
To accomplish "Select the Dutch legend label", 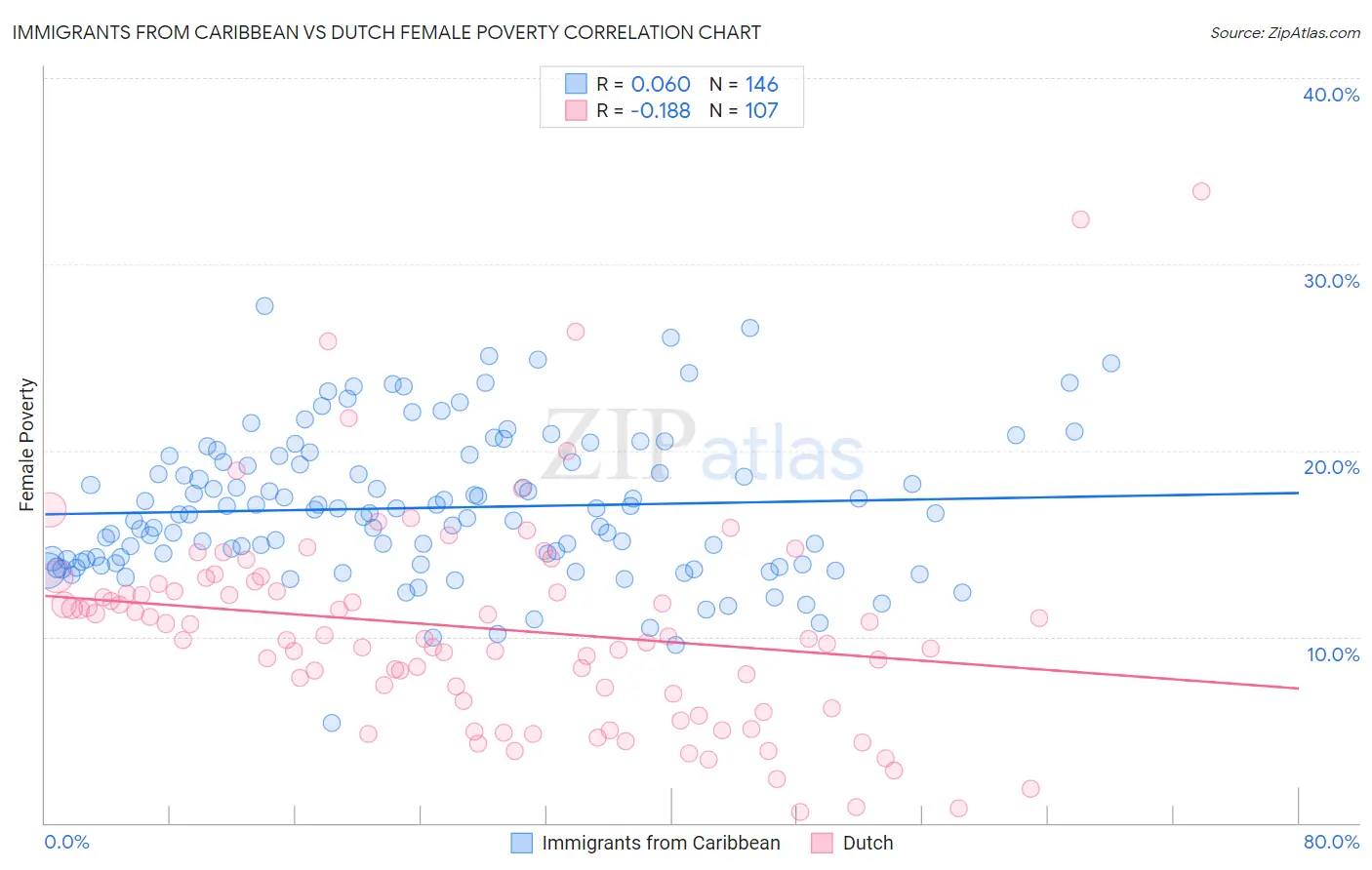I will pos(868,843).
